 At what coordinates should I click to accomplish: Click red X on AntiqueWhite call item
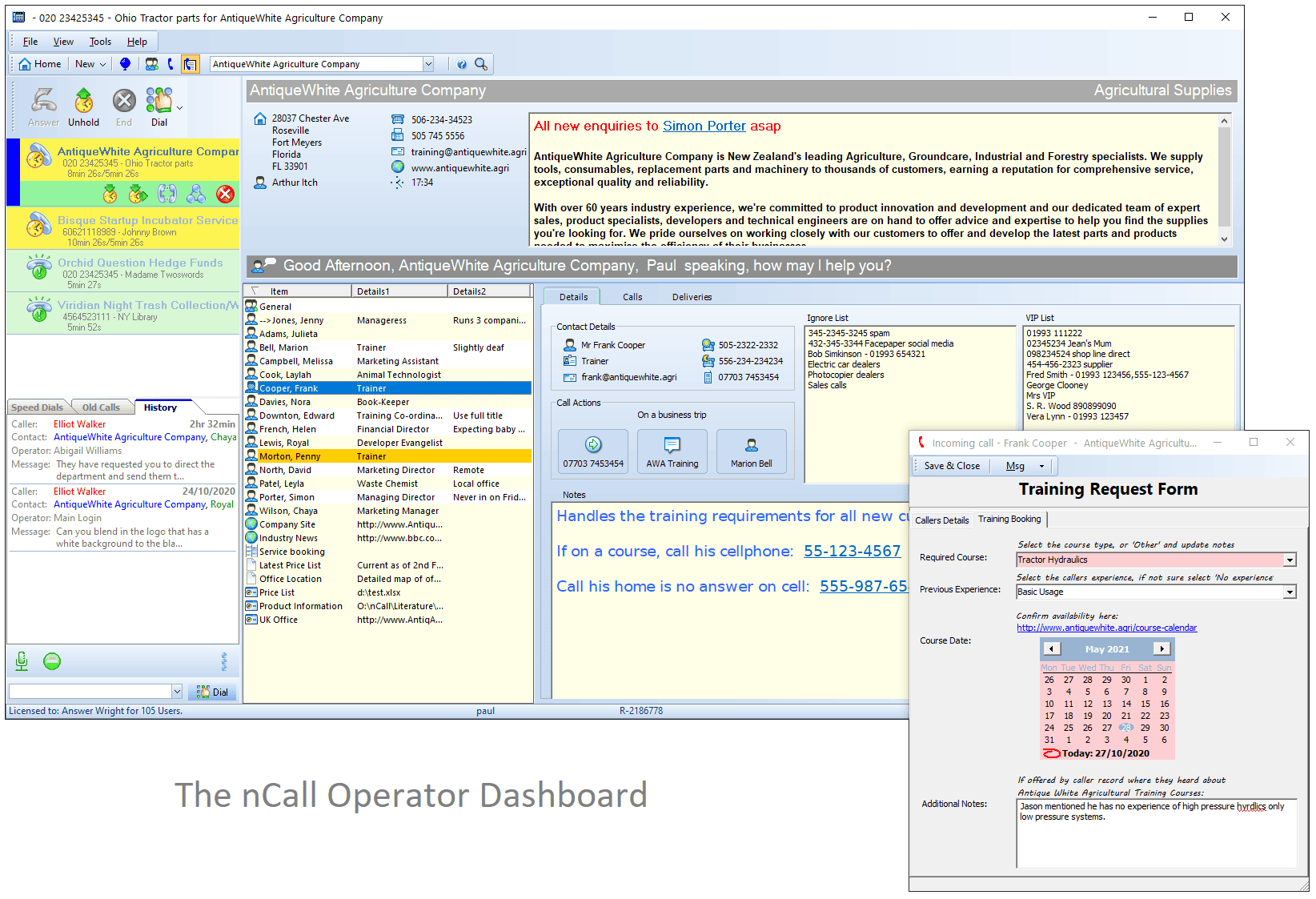(x=226, y=194)
